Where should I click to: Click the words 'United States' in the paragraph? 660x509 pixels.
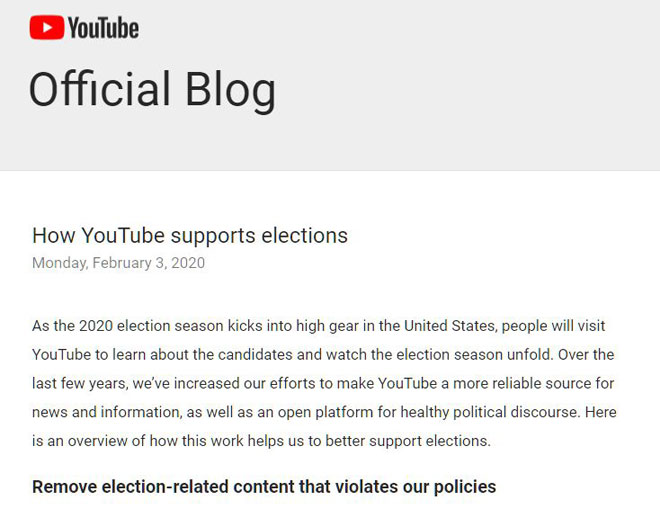(x=450, y=326)
